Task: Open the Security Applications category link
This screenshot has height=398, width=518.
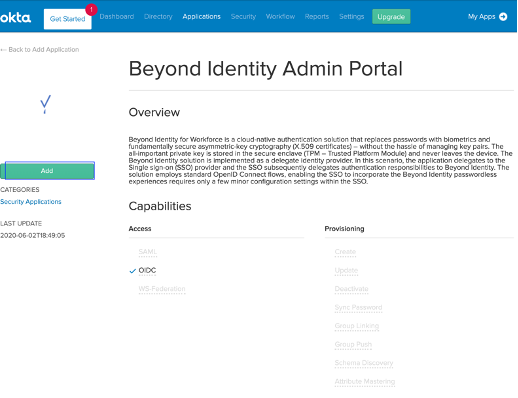Action: [31, 202]
